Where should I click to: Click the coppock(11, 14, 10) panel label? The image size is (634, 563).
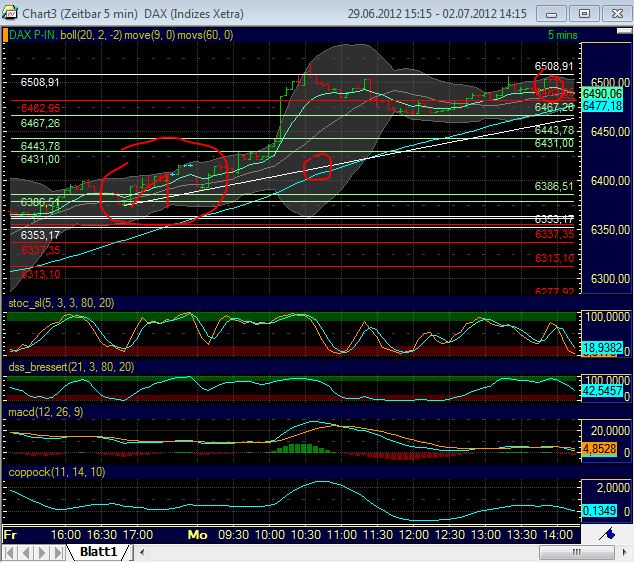[57, 472]
